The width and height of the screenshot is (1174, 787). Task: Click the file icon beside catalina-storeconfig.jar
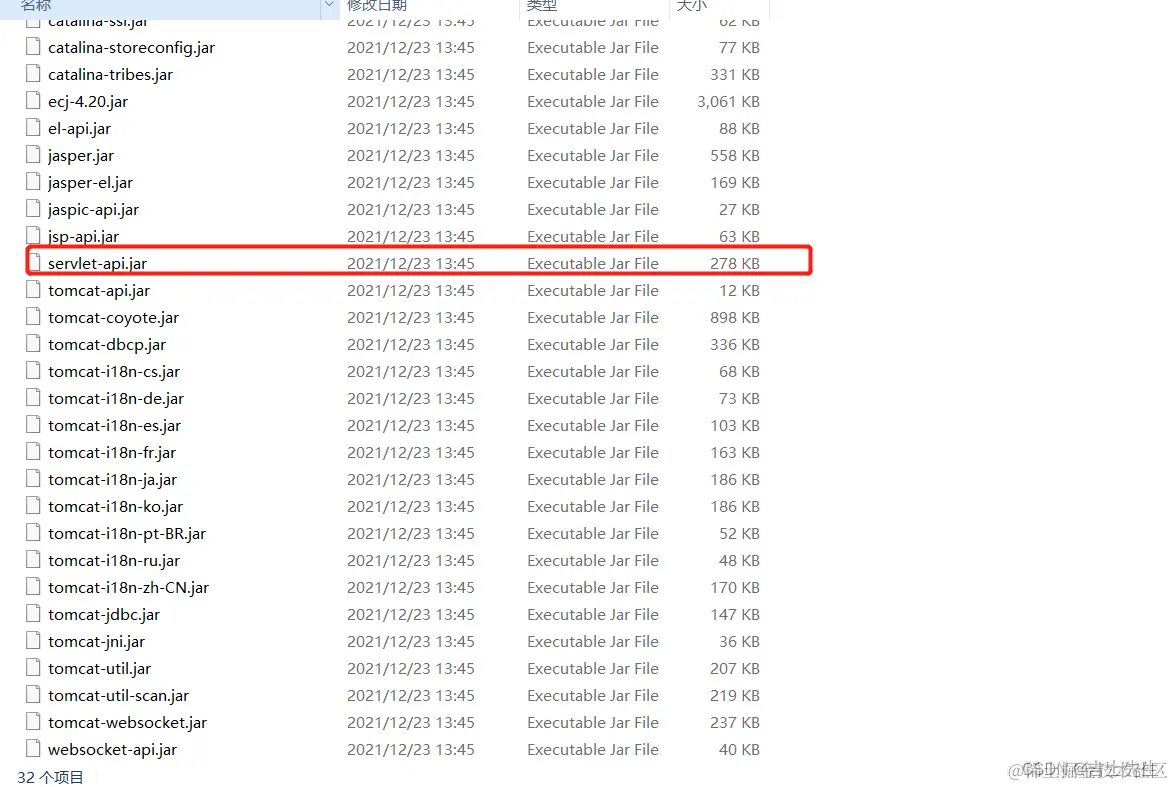(x=33, y=47)
